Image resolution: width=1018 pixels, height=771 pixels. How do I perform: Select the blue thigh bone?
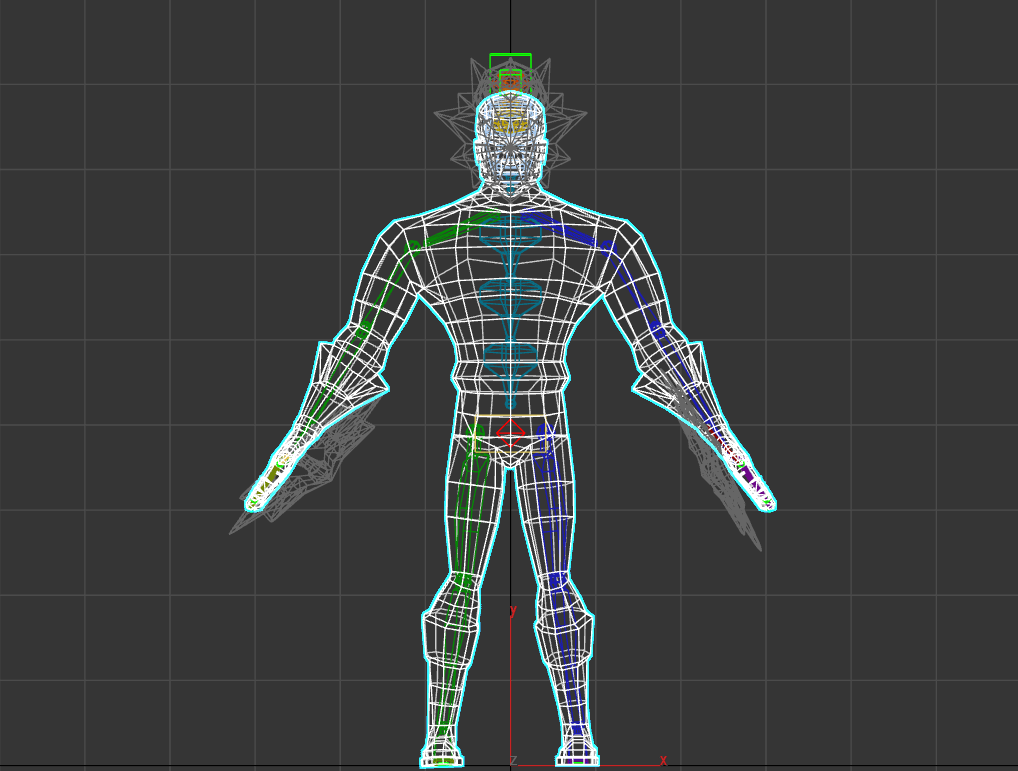(x=553, y=500)
